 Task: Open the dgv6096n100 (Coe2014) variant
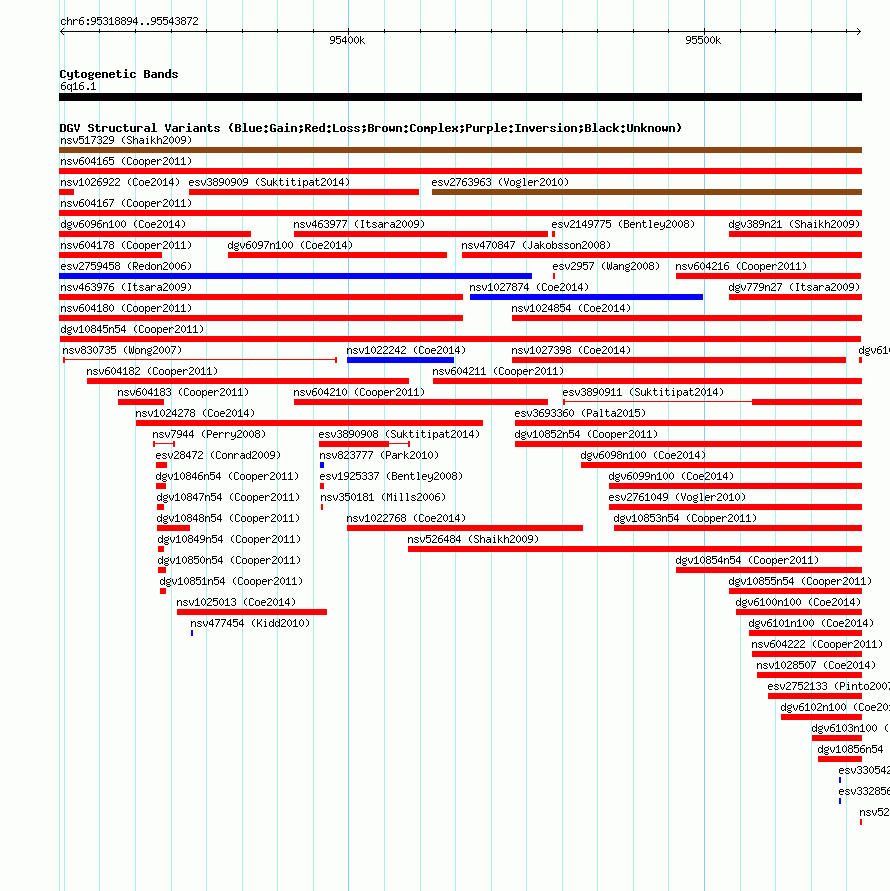[x=123, y=224]
